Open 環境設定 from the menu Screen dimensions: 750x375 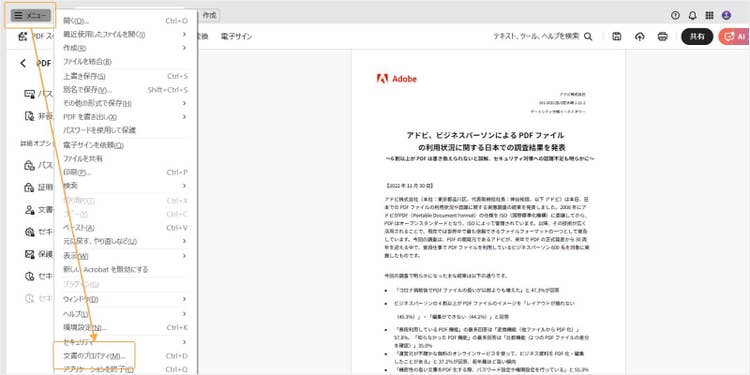[x=125, y=328]
